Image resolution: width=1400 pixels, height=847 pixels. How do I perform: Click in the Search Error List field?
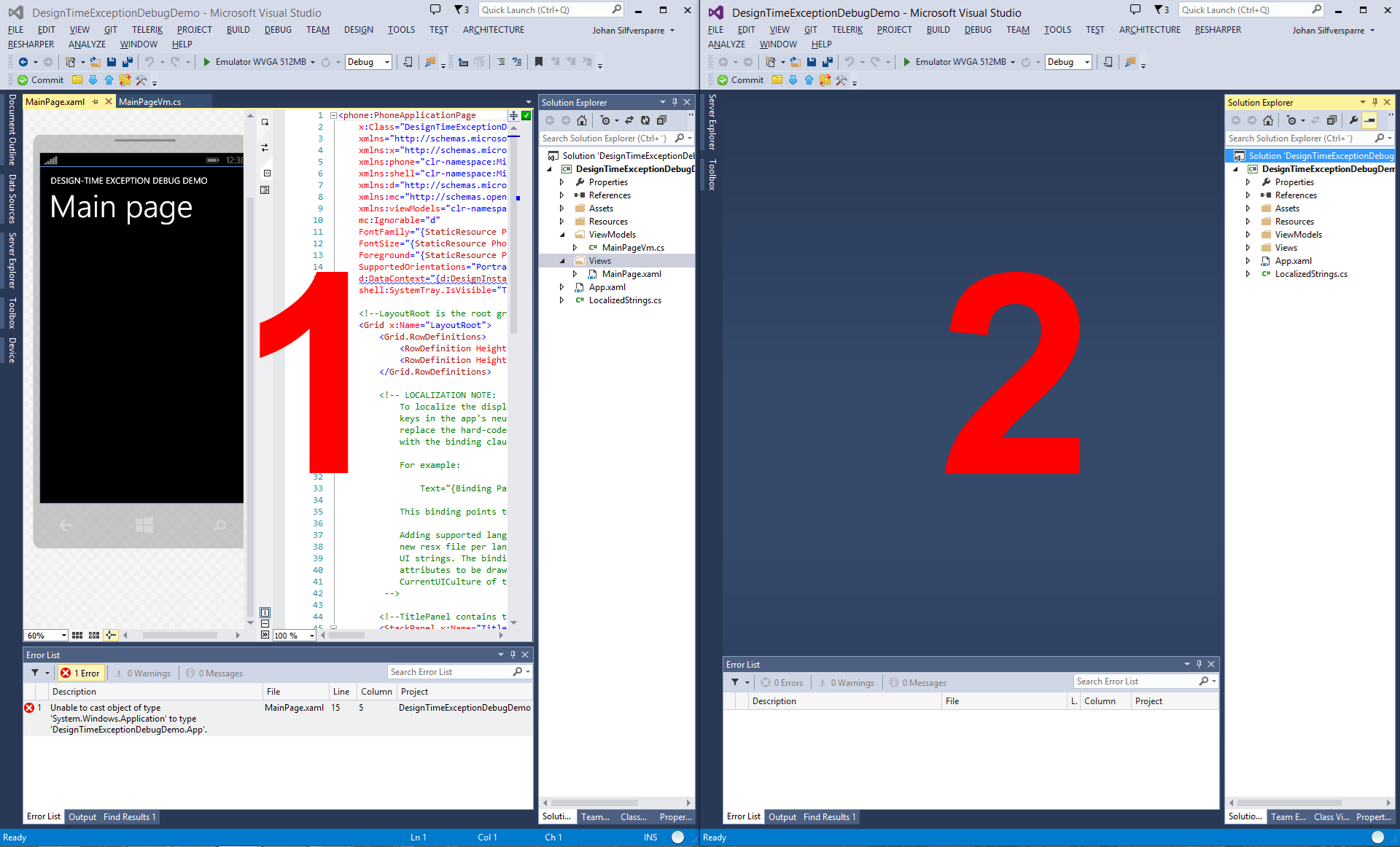[x=452, y=671]
